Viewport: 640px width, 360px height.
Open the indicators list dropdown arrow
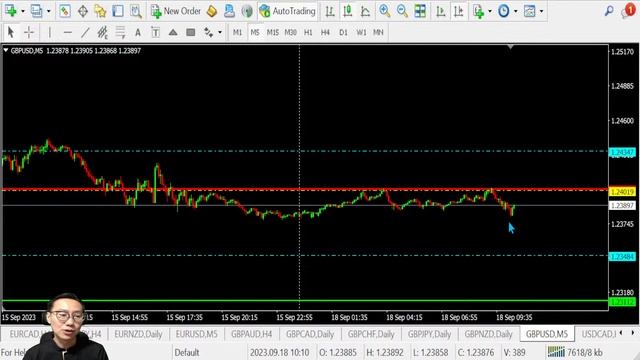[490, 11]
